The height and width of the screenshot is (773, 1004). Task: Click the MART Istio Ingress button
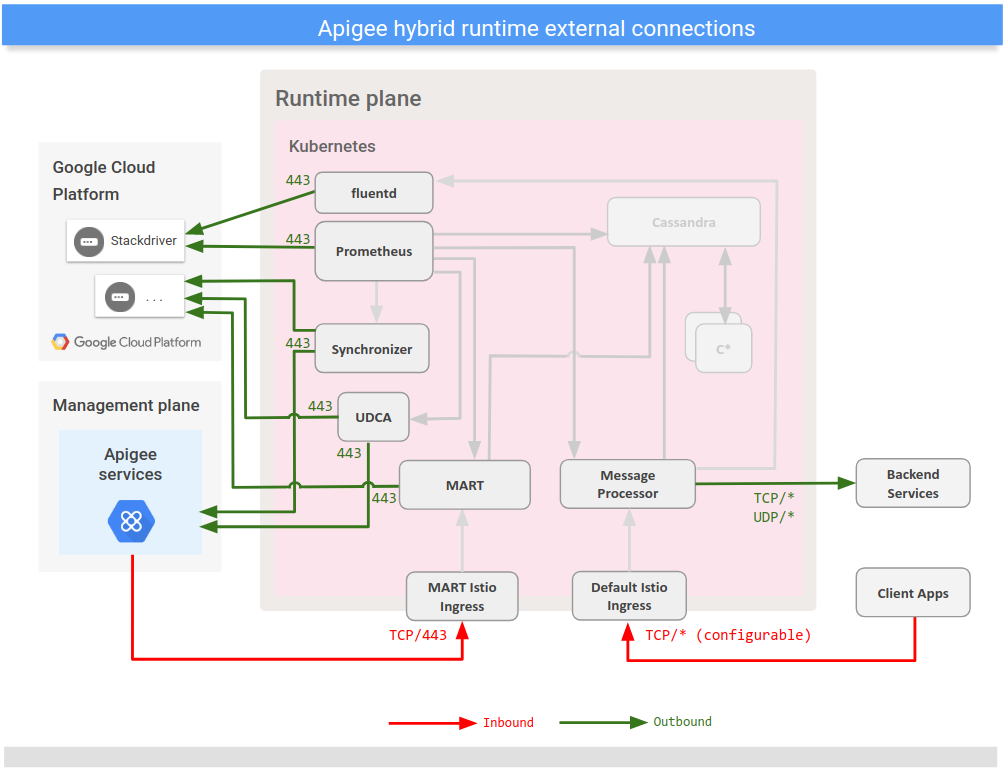pos(462,595)
